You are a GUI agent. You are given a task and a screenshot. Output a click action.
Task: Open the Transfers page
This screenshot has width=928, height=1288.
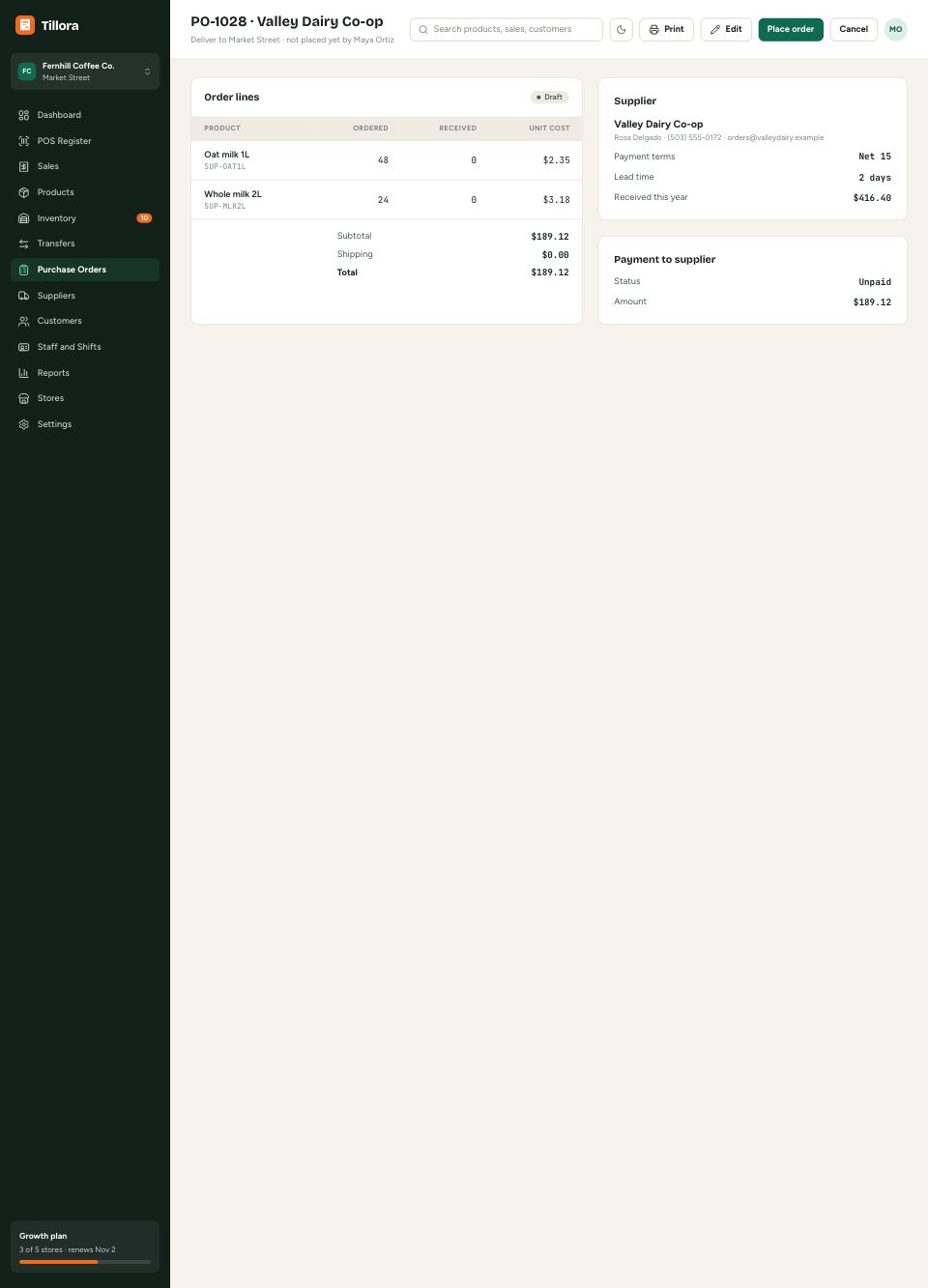tap(85, 243)
